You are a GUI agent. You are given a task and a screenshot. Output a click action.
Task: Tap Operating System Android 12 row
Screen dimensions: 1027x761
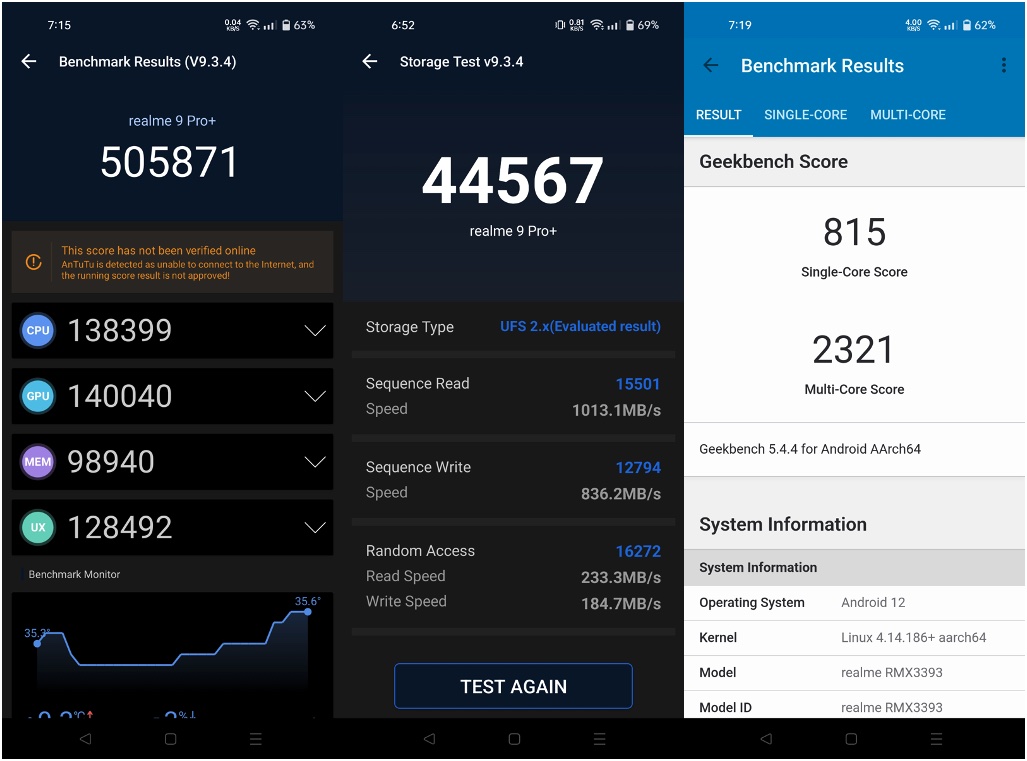point(855,603)
